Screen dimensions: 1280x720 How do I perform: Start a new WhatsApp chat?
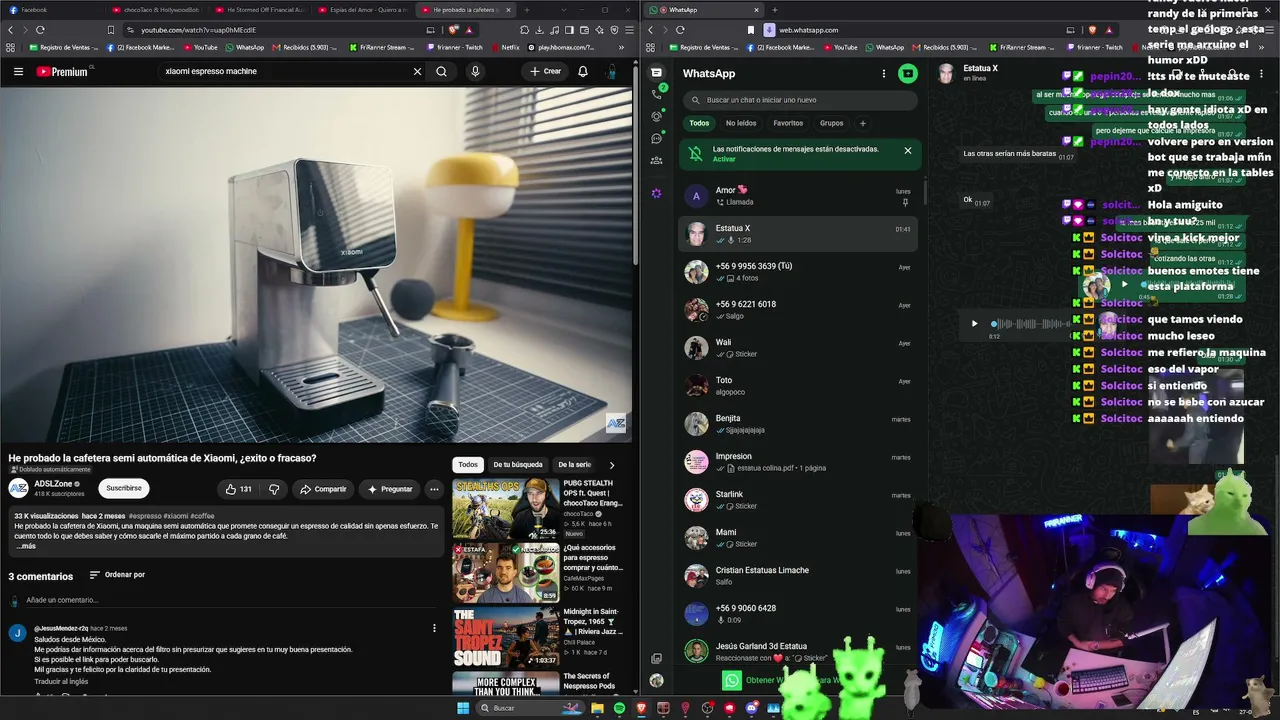click(x=908, y=73)
